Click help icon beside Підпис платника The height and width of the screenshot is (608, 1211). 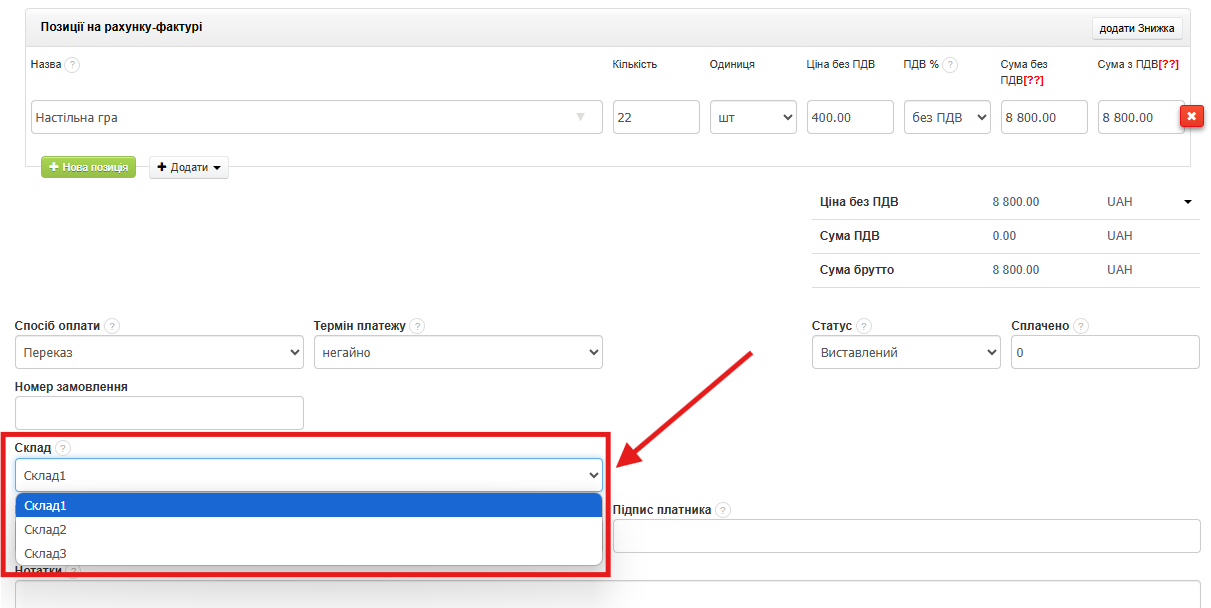pos(723,510)
